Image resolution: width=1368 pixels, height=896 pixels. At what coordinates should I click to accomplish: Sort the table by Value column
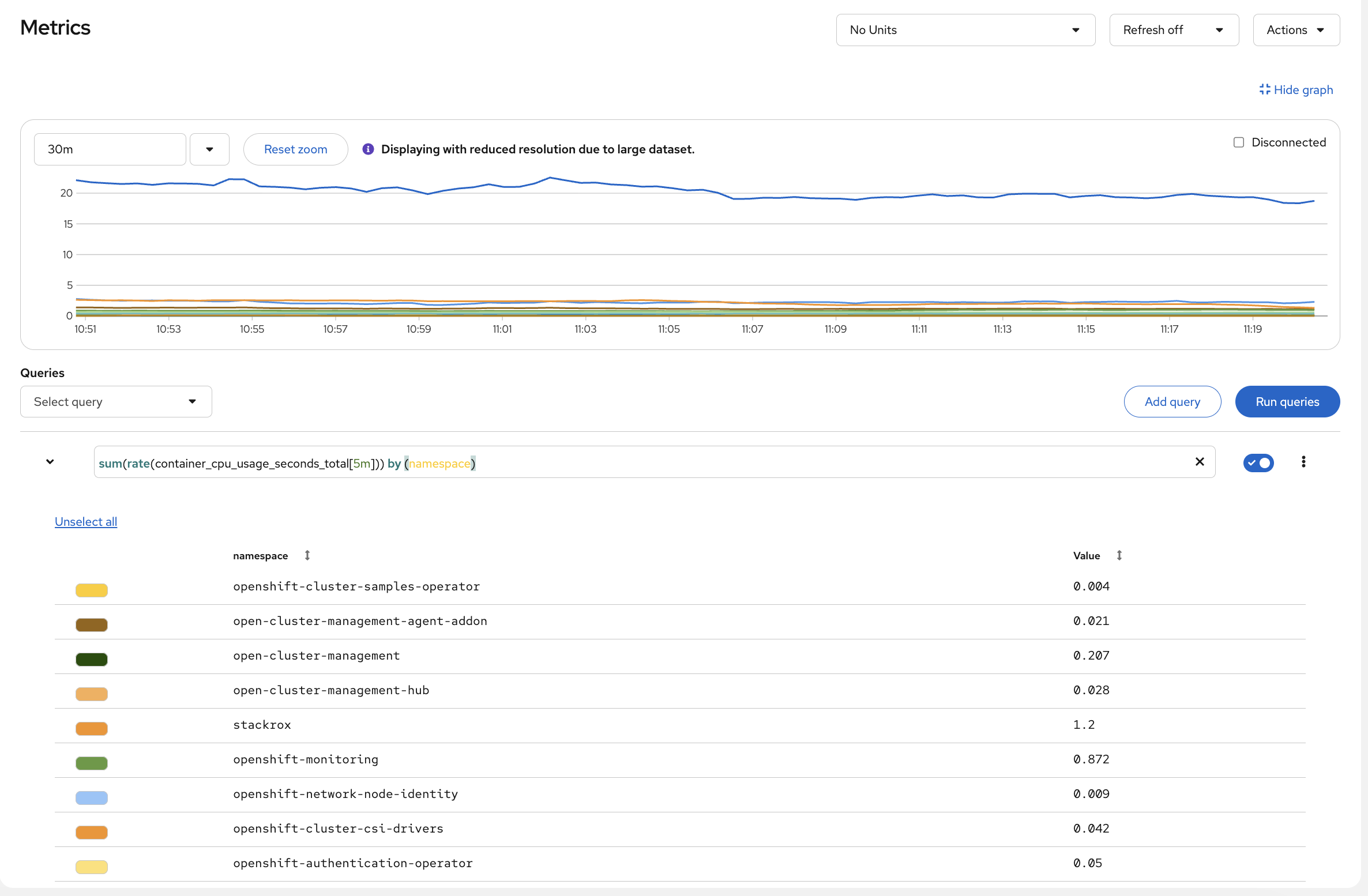[1119, 555]
